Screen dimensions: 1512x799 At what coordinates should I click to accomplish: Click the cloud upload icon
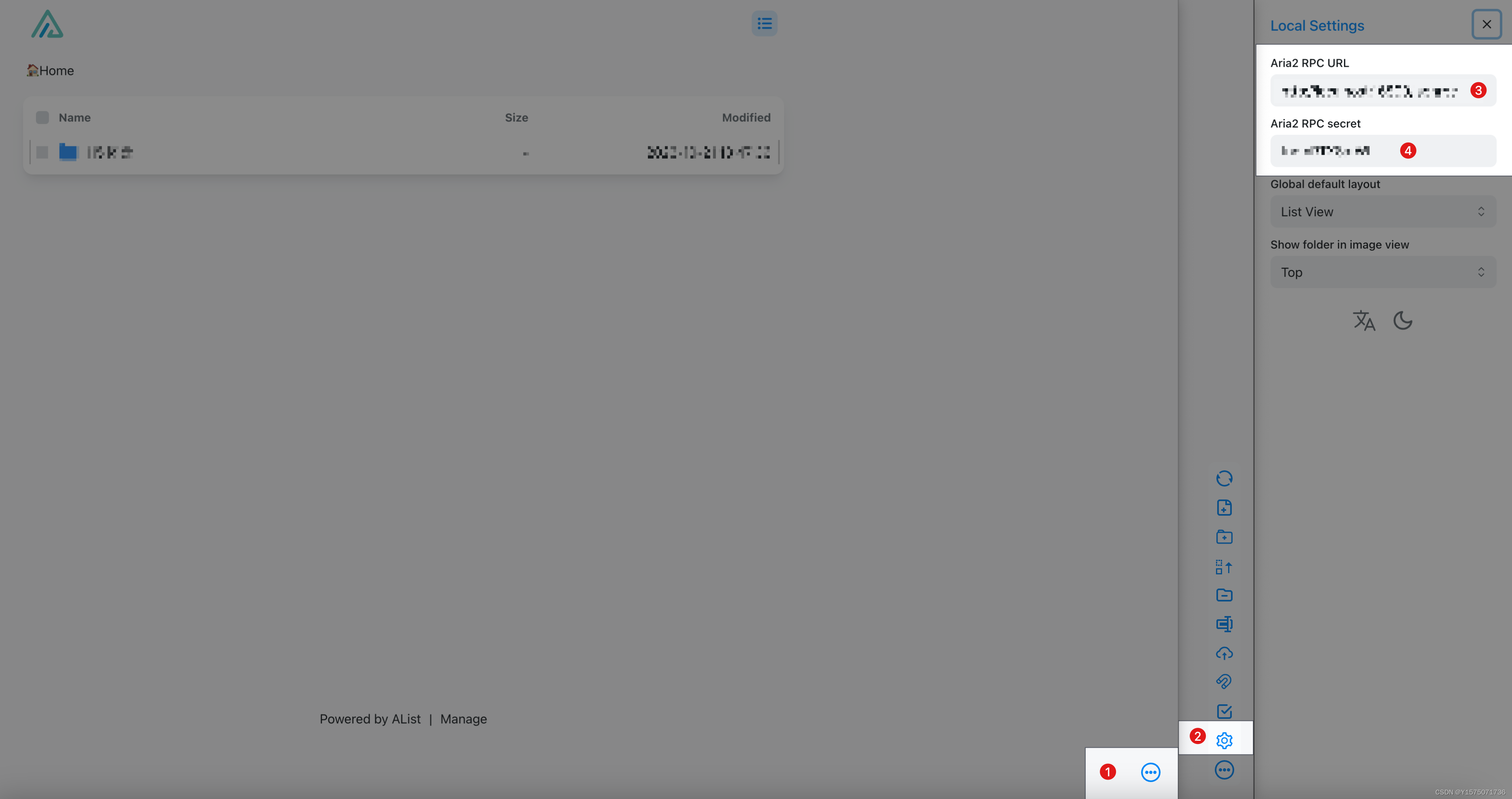[1224, 652]
